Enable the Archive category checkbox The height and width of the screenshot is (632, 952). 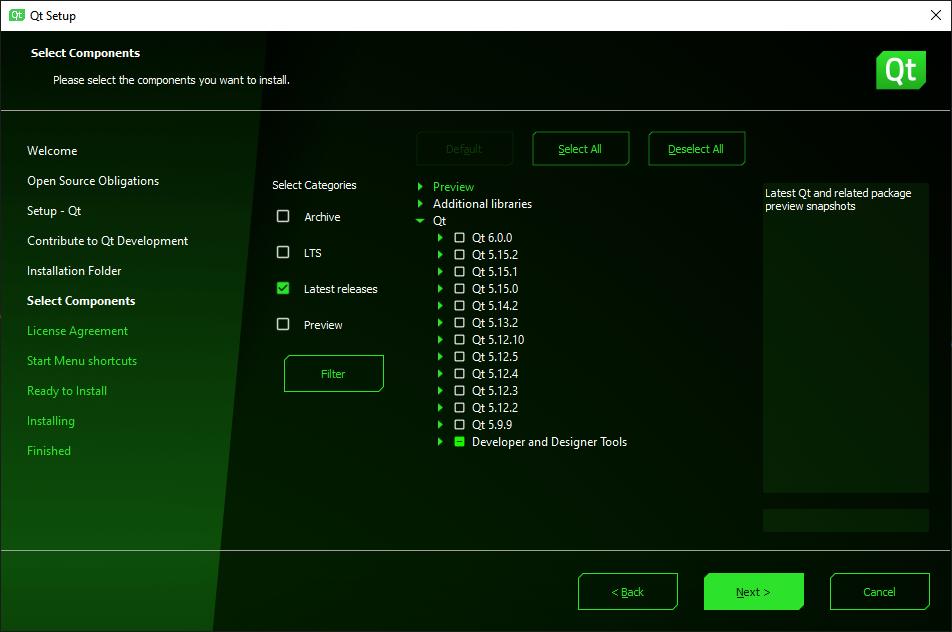pos(283,216)
